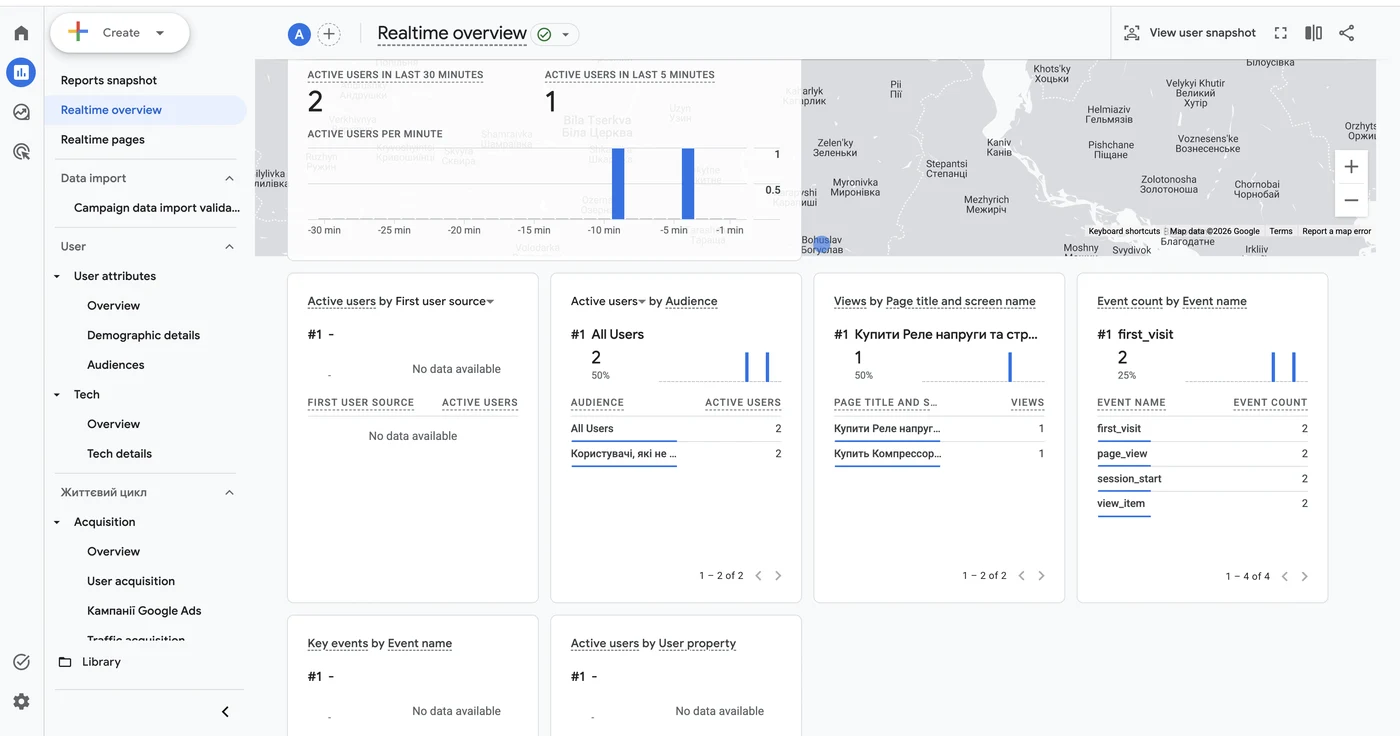This screenshot has height=736, width=1400.
Task: Open the Active users metric dropdown in Audience card
Action: [643, 302]
